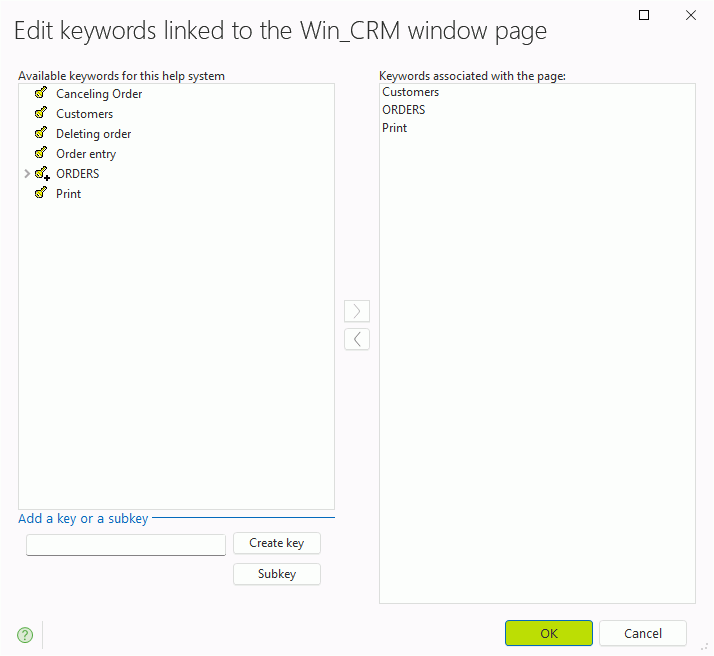Select Canceling Order in available keywords
The height and width of the screenshot is (656, 714).
[x=99, y=94]
